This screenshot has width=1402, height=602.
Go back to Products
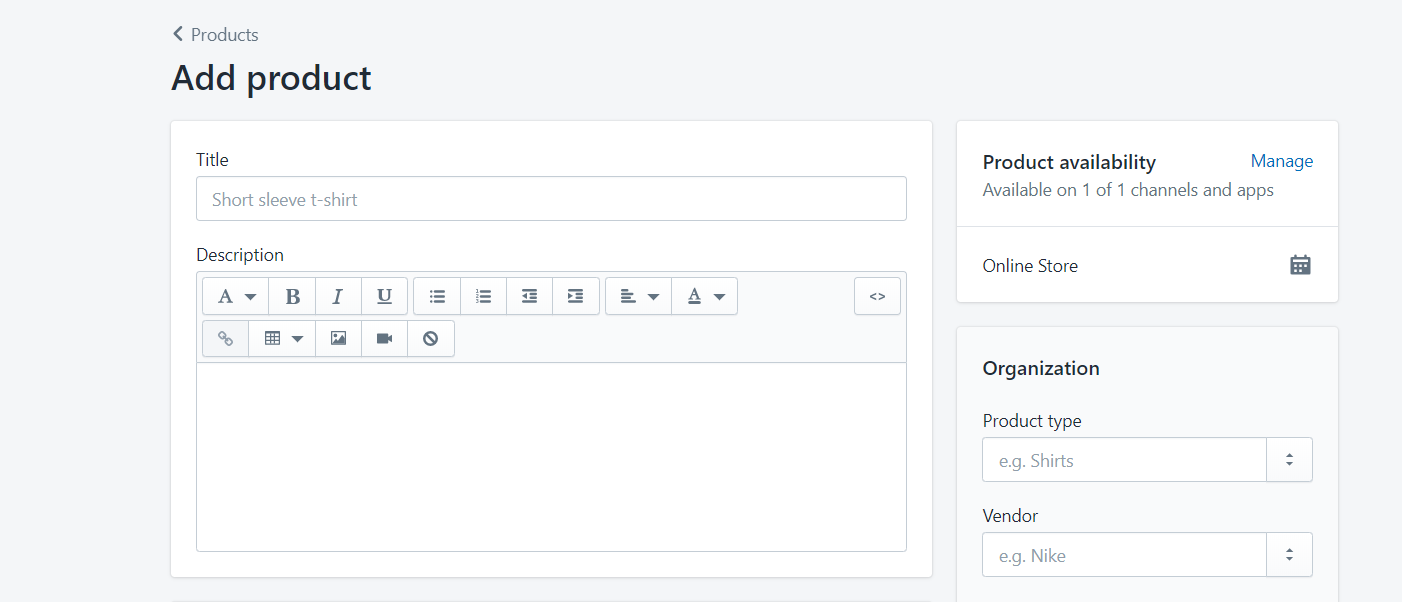215,35
